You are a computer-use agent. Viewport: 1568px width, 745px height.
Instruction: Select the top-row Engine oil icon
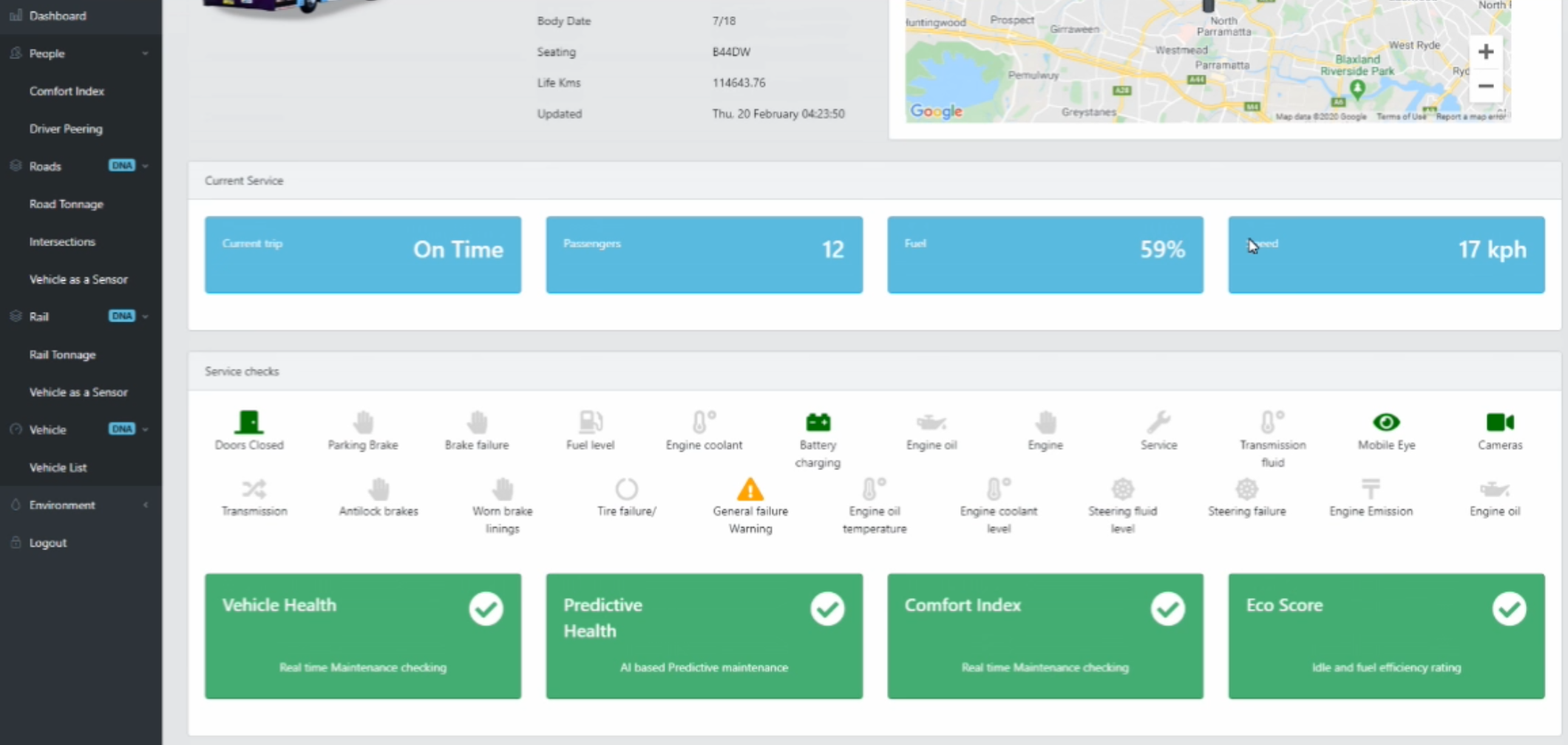tap(931, 422)
